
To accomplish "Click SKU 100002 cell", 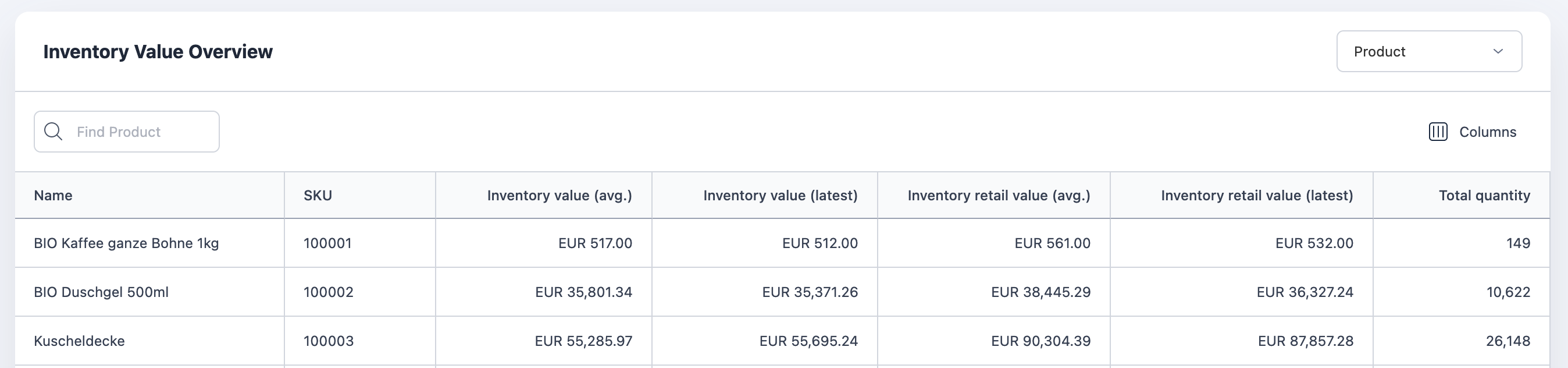I will coord(328,292).
